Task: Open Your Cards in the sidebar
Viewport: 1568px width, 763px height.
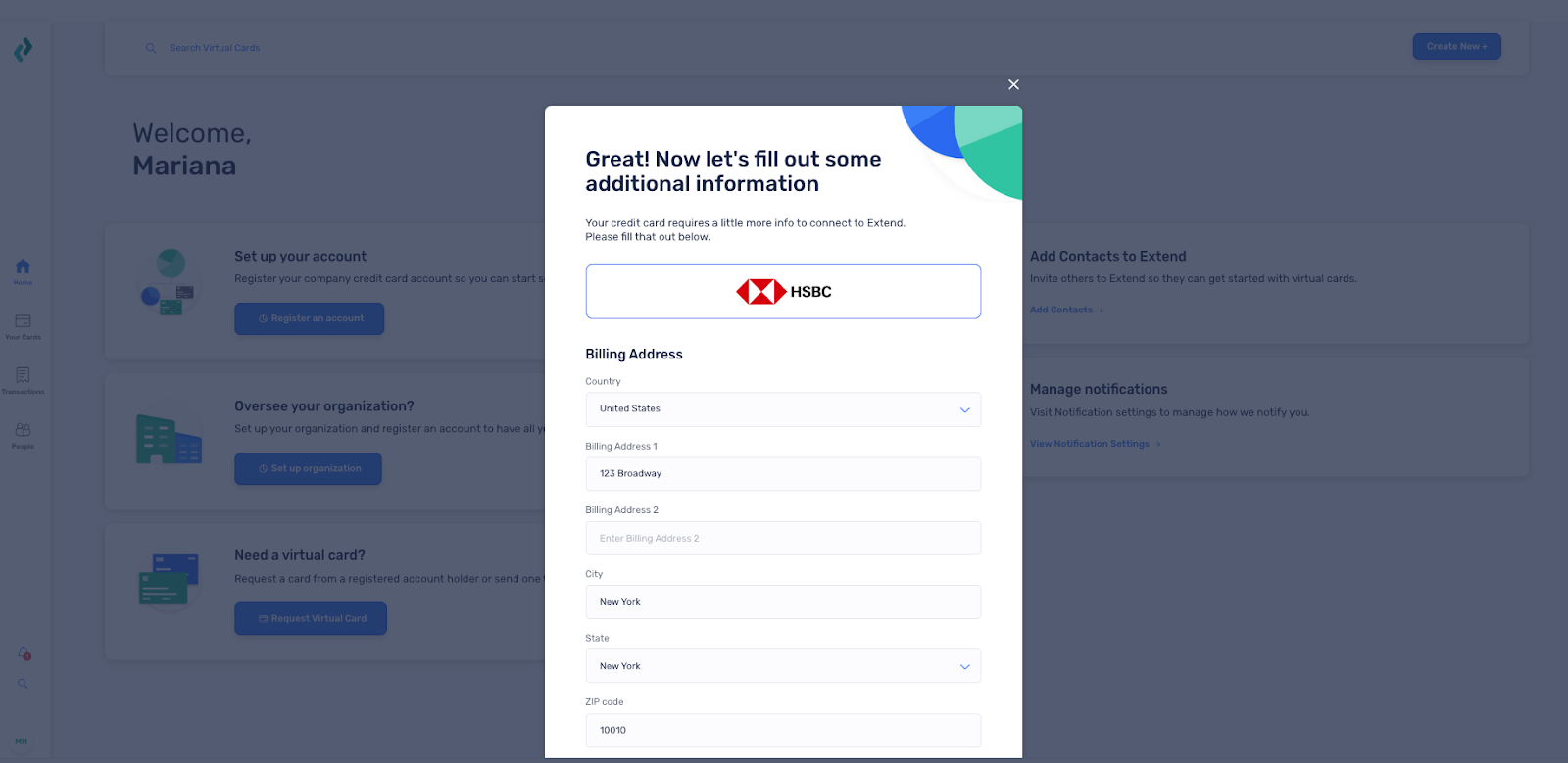Action: [23, 326]
